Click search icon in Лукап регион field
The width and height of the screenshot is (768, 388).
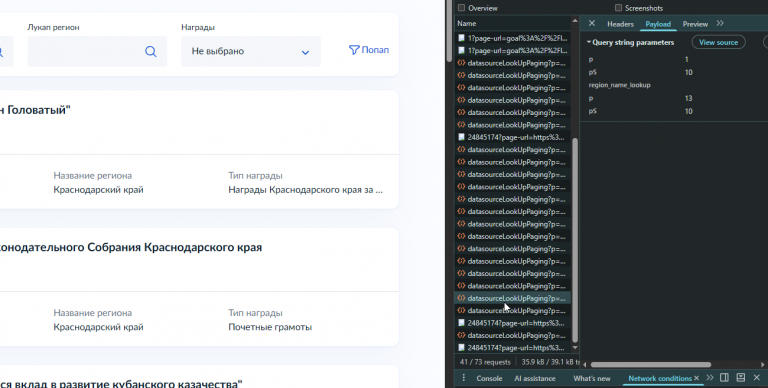tap(151, 51)
